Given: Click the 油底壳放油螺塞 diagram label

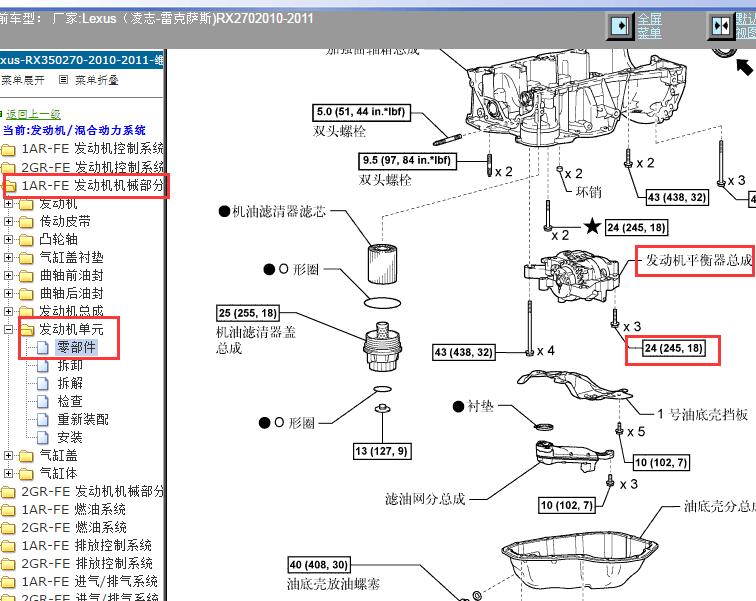Looking at the screenshot, I should click(x=333, y=584).
